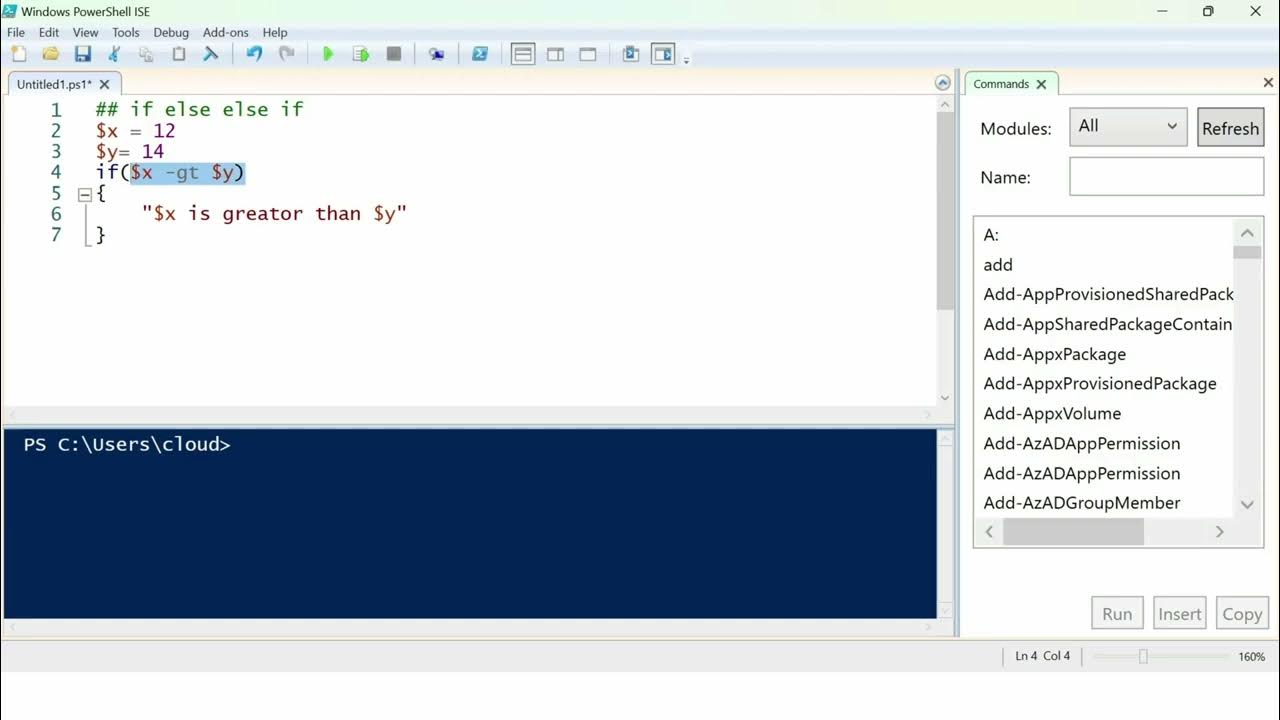Undo the last edit

click(x=254, y=54)
